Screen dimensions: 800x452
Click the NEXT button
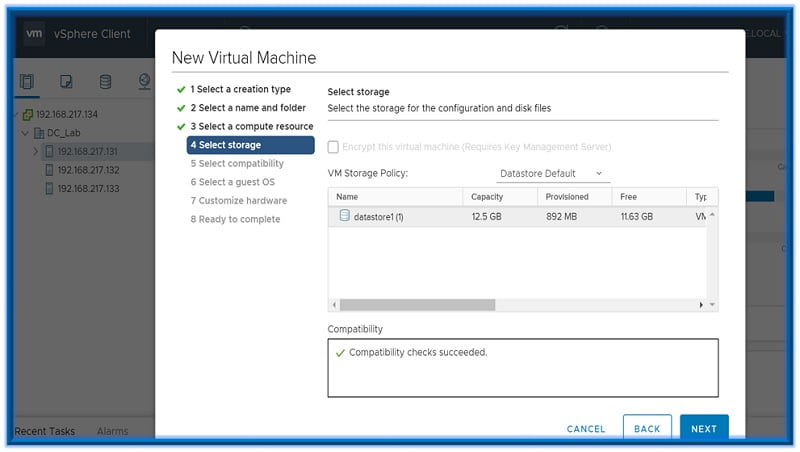[703, 429]
